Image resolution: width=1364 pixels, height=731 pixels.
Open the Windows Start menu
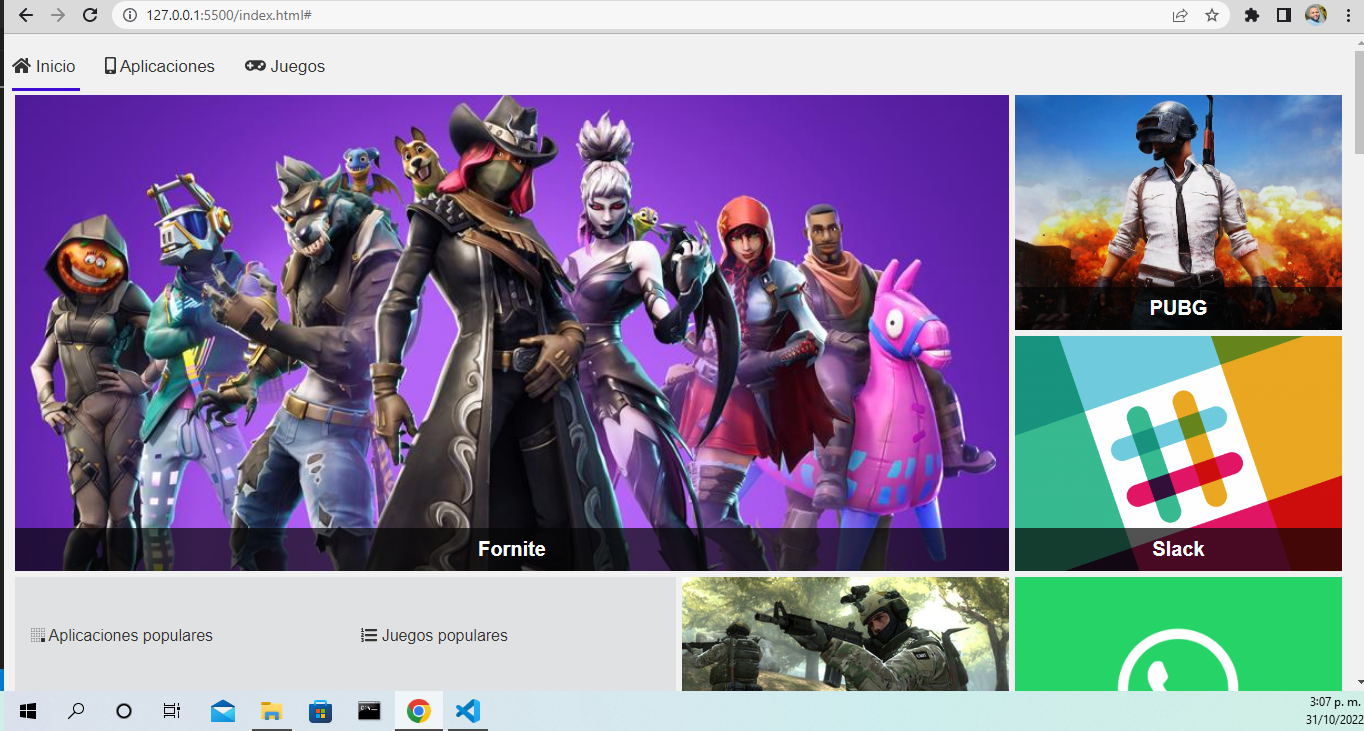point(28,711)
